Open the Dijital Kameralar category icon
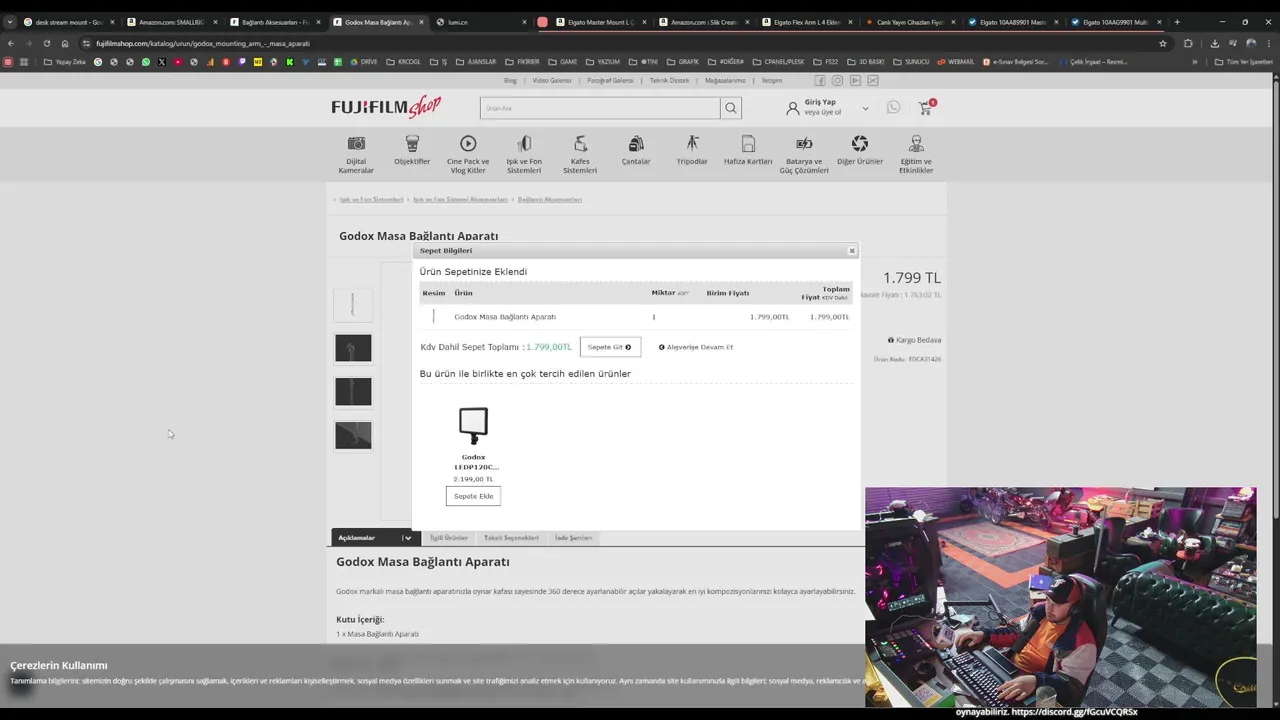The height and width of the screenshot is (720, 1280). point(356,144)
